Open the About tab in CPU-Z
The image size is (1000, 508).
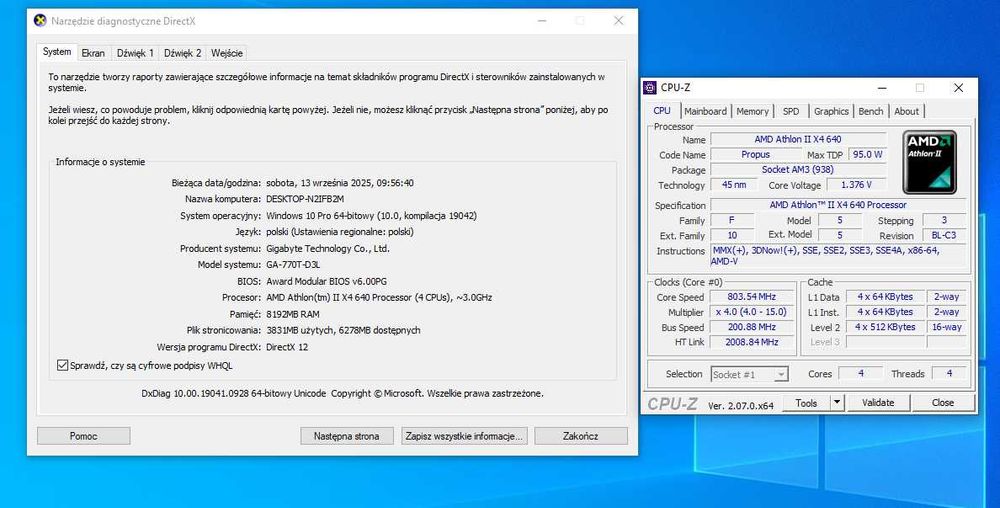906,111
